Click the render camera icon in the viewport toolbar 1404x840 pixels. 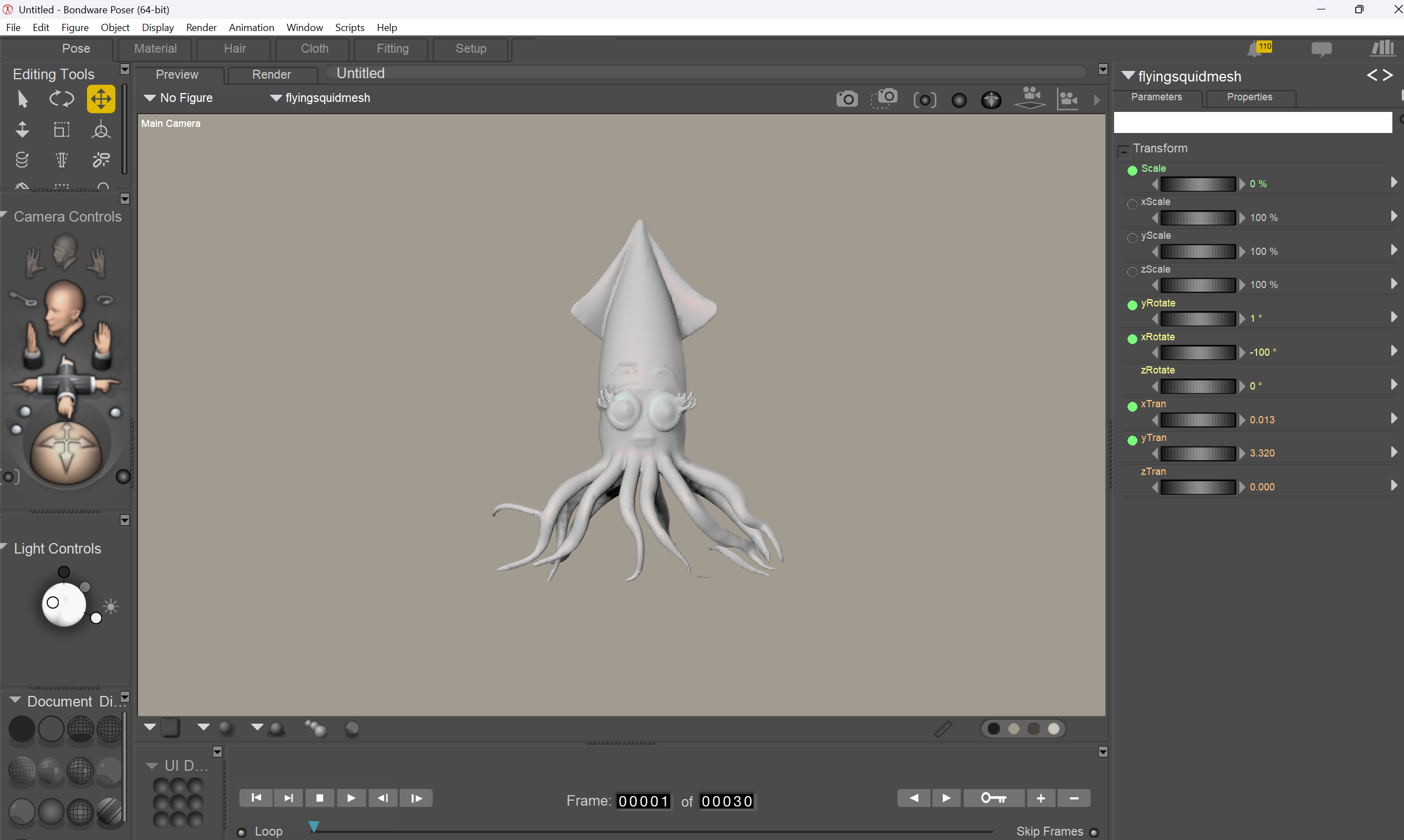pyautogui.click(x=847, y=99)
